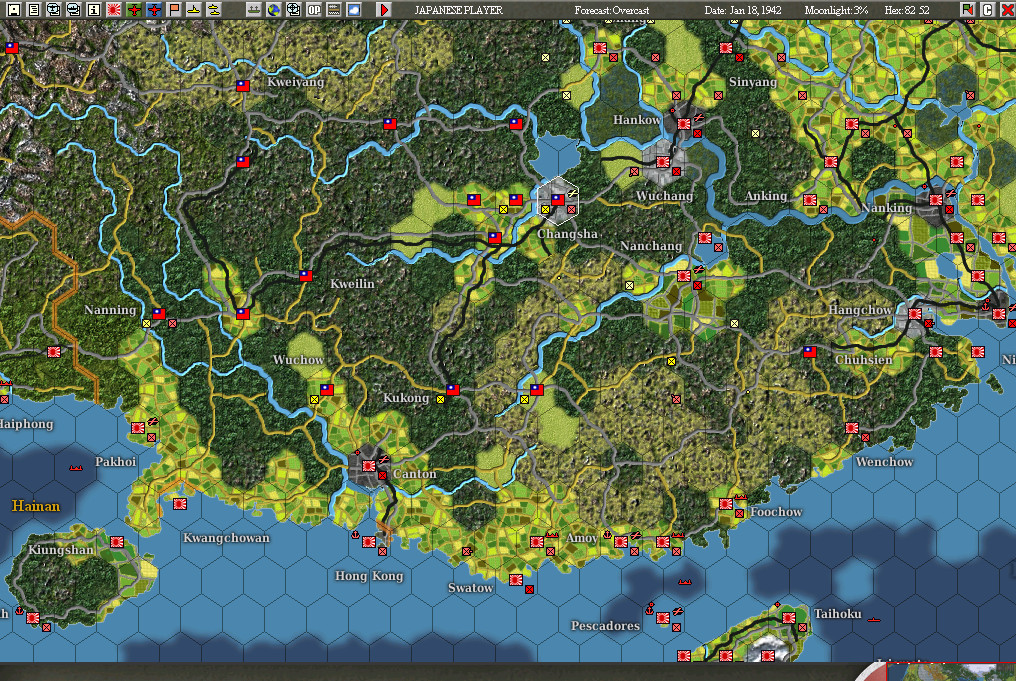
Task: Select the red plane on blue background icon
Action: pos(154,10)
